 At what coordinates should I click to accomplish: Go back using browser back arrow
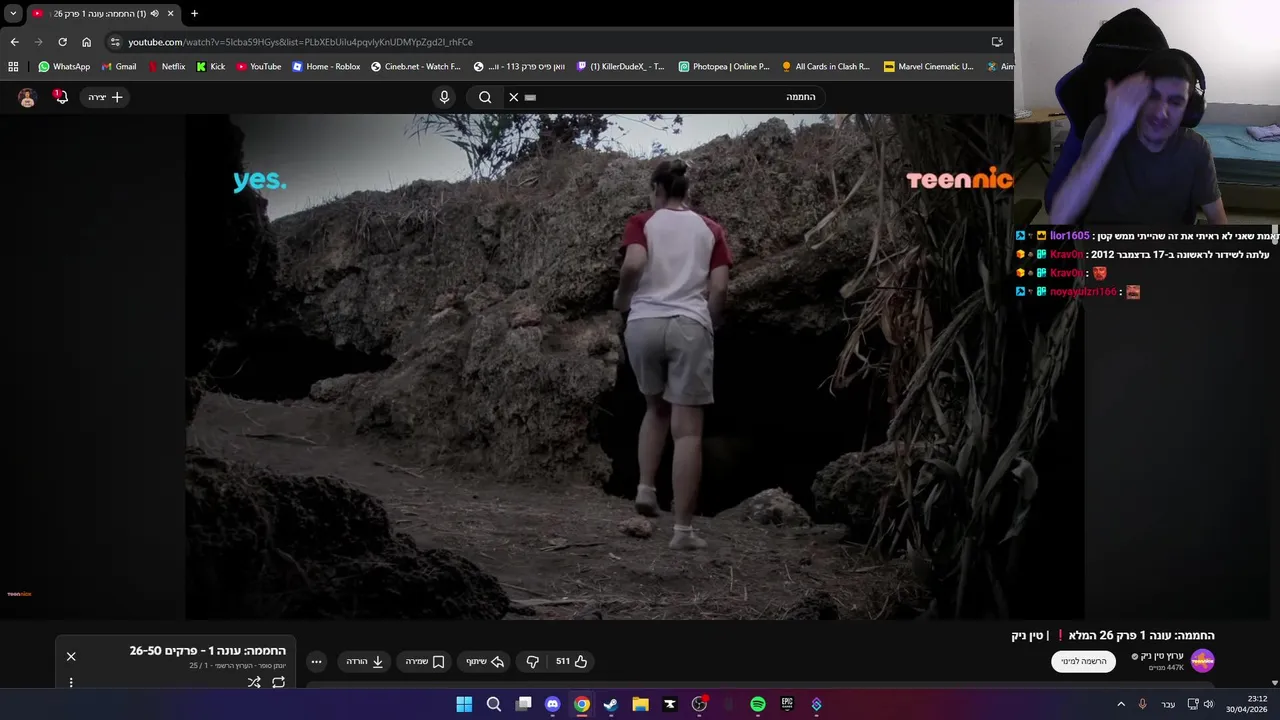point(14,42)
